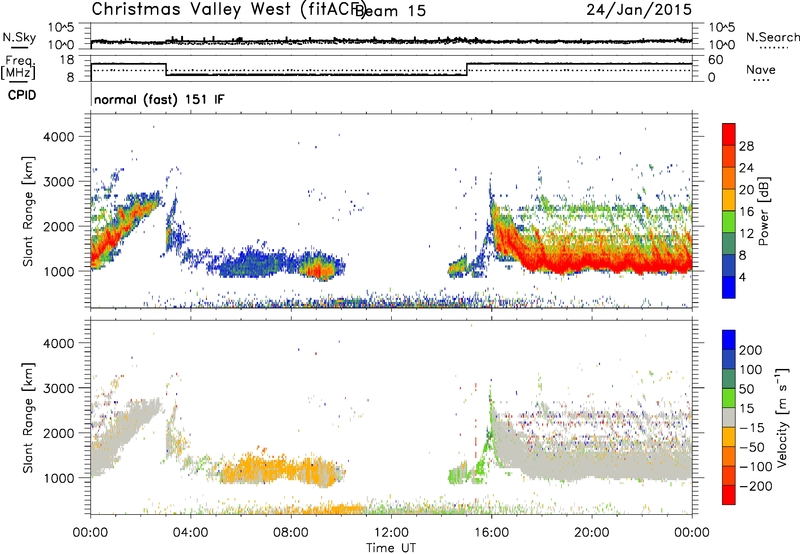Click the frequency trace drop near 03:00
Screen dimensions: 800x554
(166, 69)
